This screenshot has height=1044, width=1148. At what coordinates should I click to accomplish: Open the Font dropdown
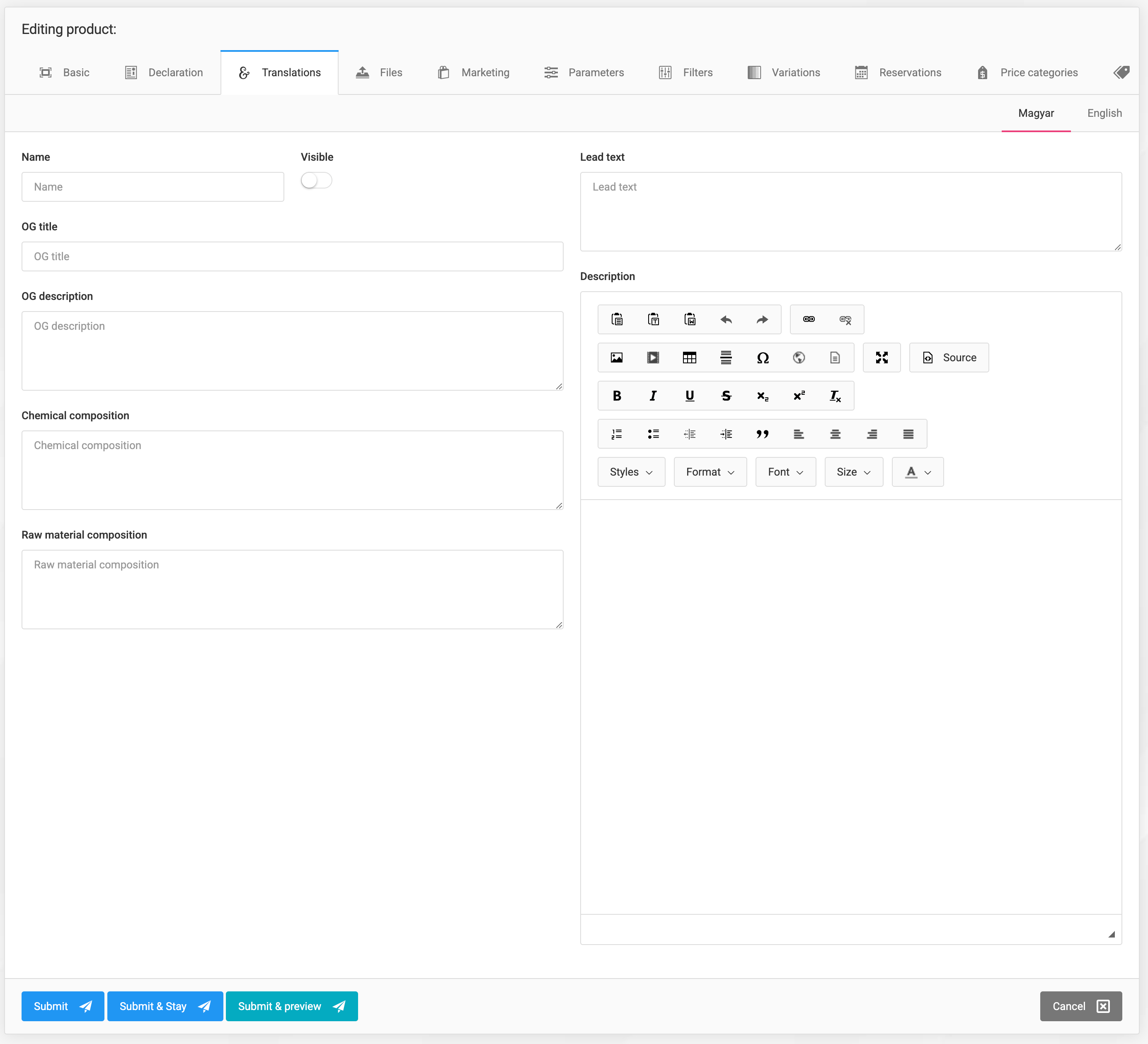pyautogui.click(x=785, y=472)
